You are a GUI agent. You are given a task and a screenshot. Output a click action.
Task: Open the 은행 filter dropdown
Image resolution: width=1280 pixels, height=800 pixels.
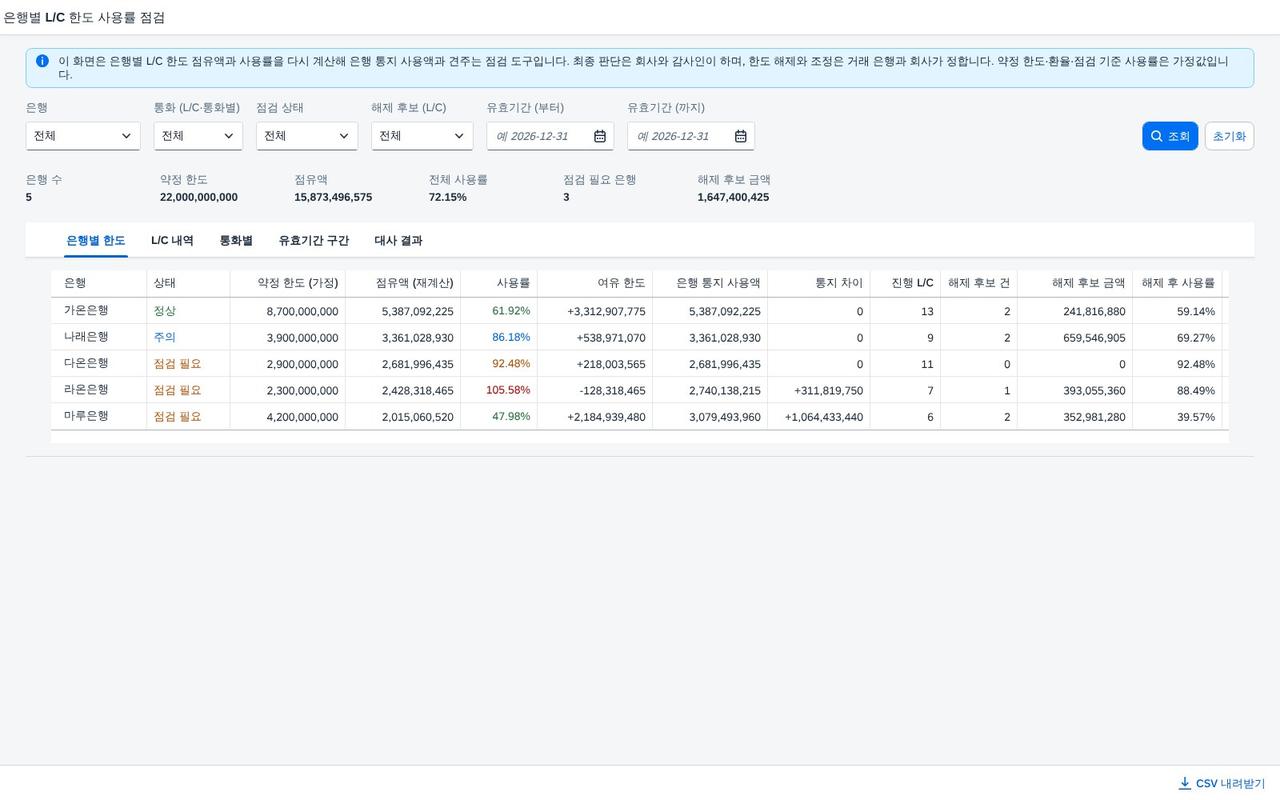[x=83, y=136]
